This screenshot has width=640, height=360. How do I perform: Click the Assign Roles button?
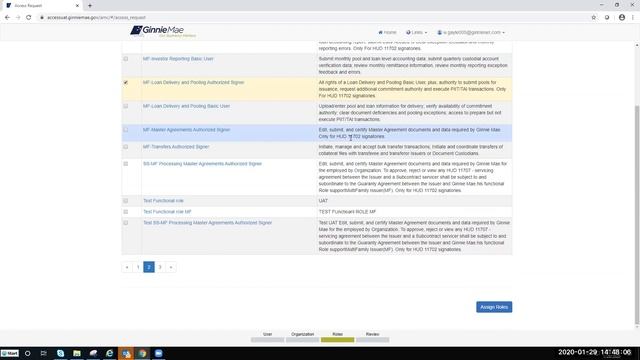pyautogui.click(x=494, y=307)
